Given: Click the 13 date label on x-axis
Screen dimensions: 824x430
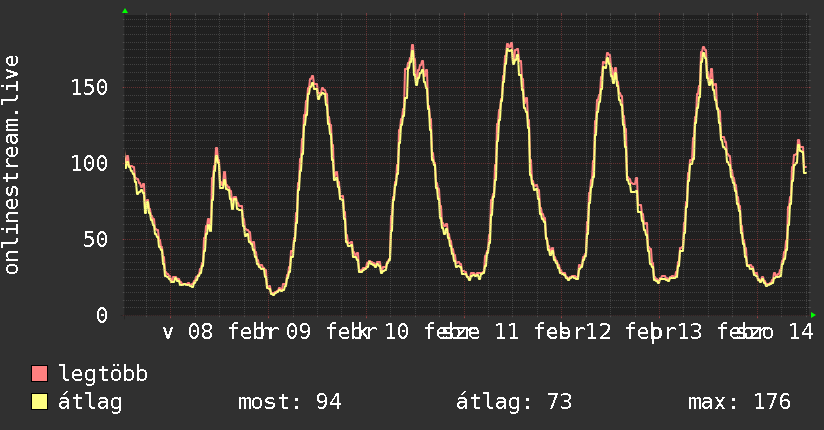Looking at the screenshot, I should (x=689, y=332).
